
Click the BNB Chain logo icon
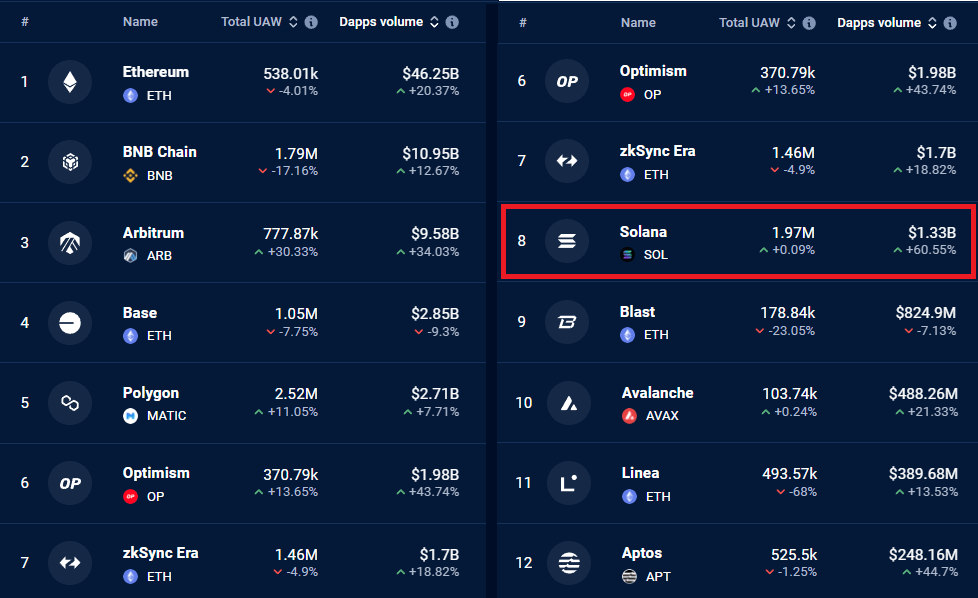[x=70, y=162]
